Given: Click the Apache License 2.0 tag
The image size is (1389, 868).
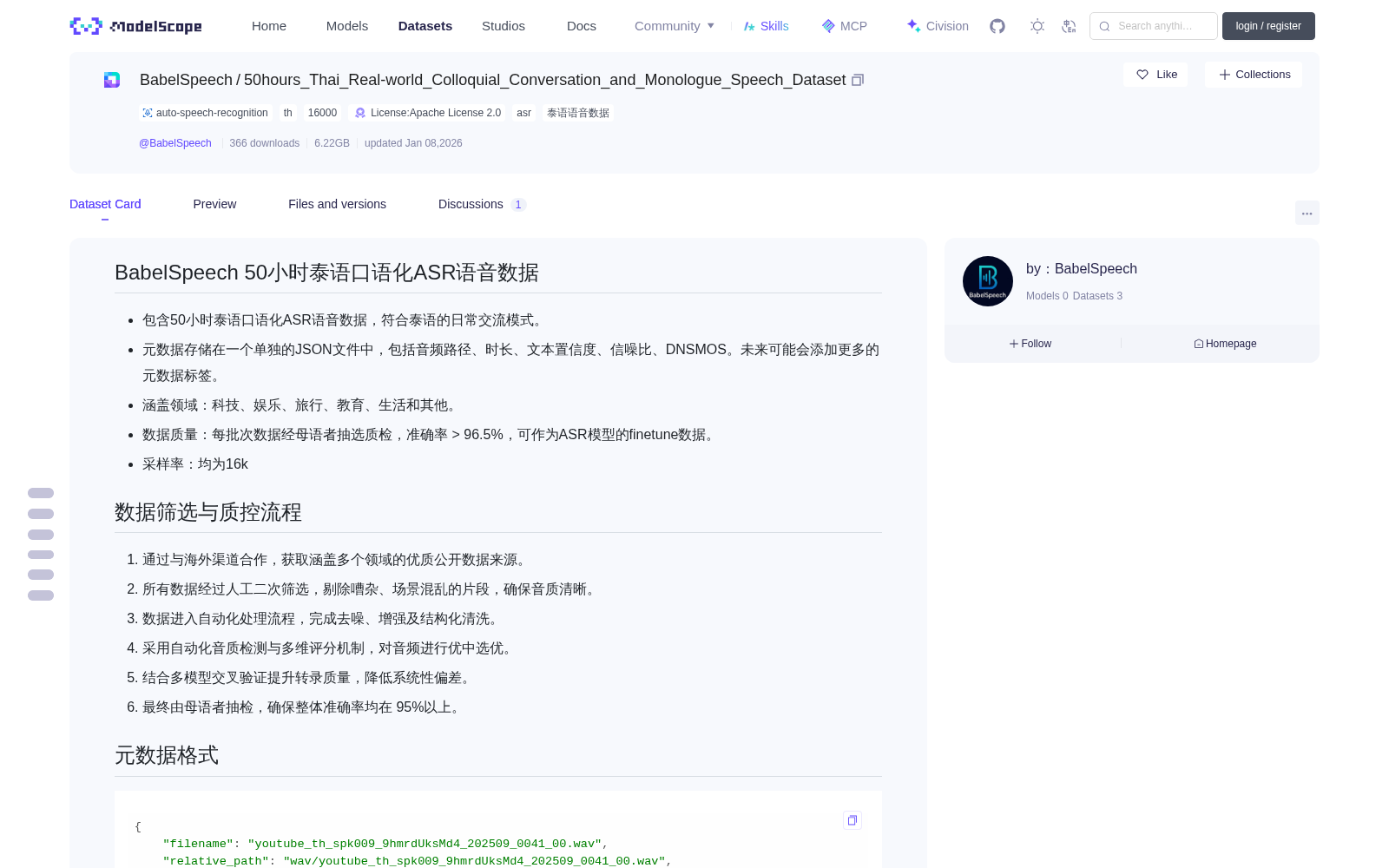Looking at the screenshot, I should click(x=428, y=113).
